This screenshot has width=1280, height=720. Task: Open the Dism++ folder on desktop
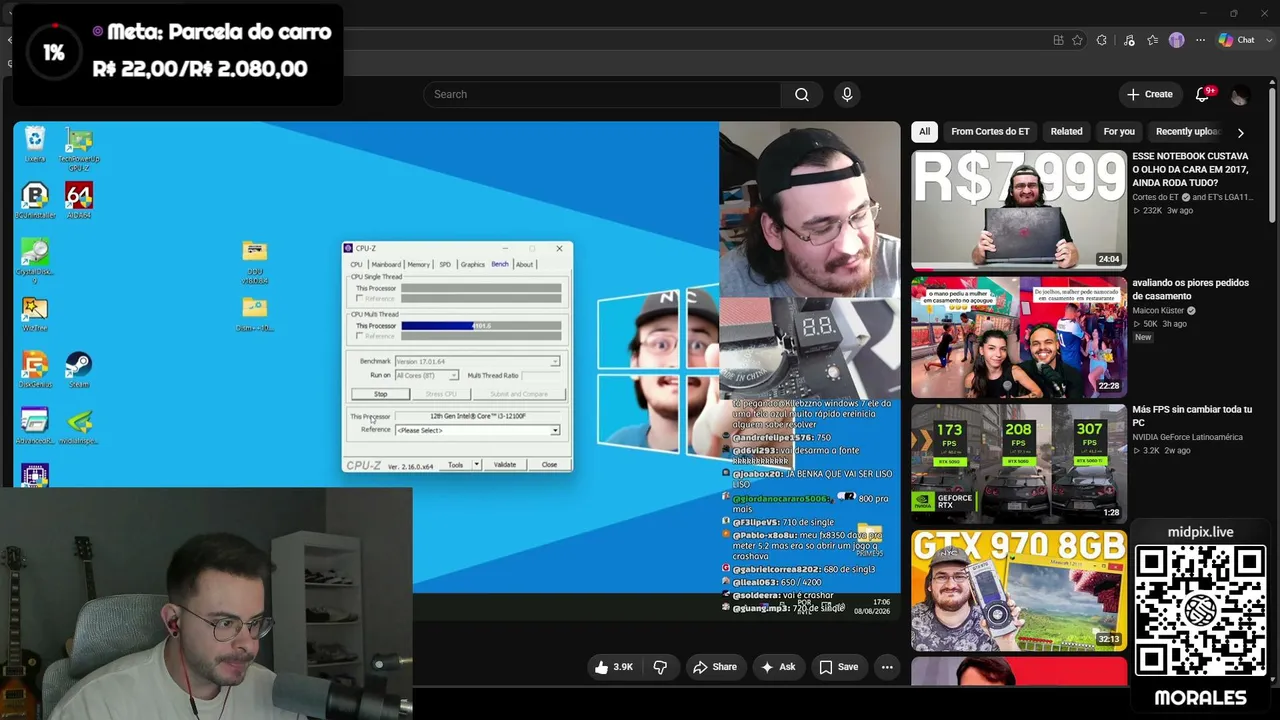coord(255,313)
